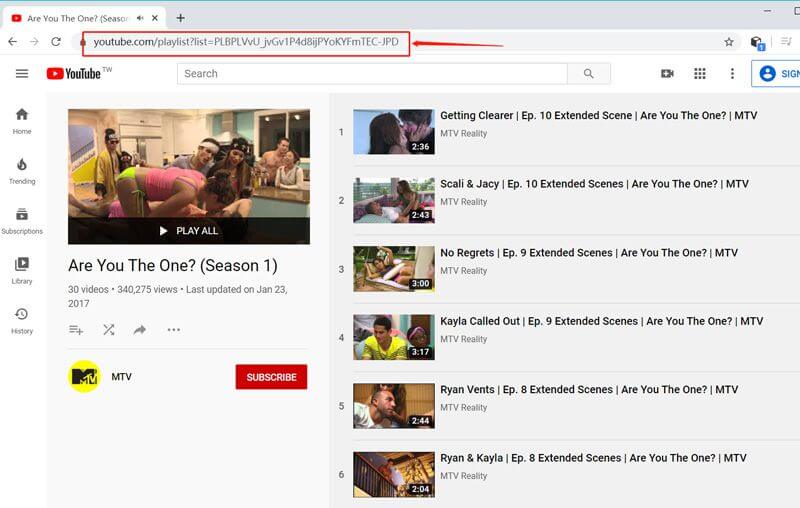This screenshot has height=508, width=800.
Task: Mute tab via speaker icon on tab
Action: point(140,18)
